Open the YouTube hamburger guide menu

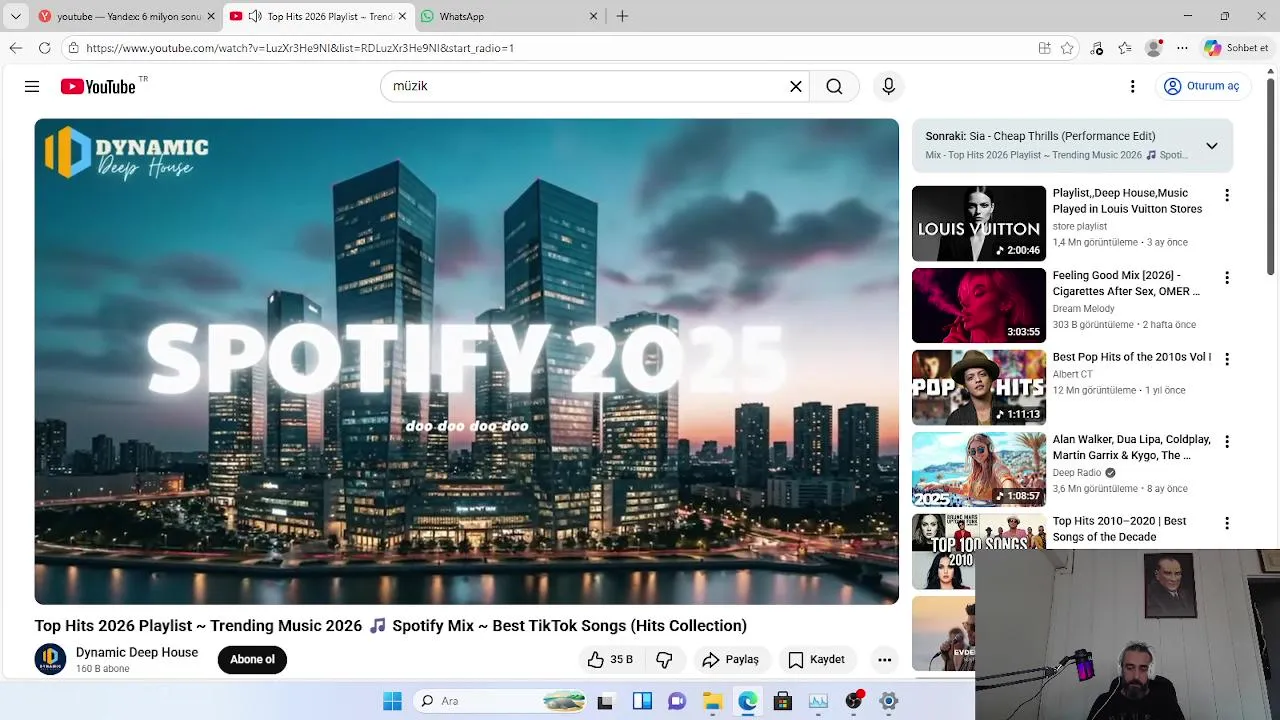click(32, 87)
